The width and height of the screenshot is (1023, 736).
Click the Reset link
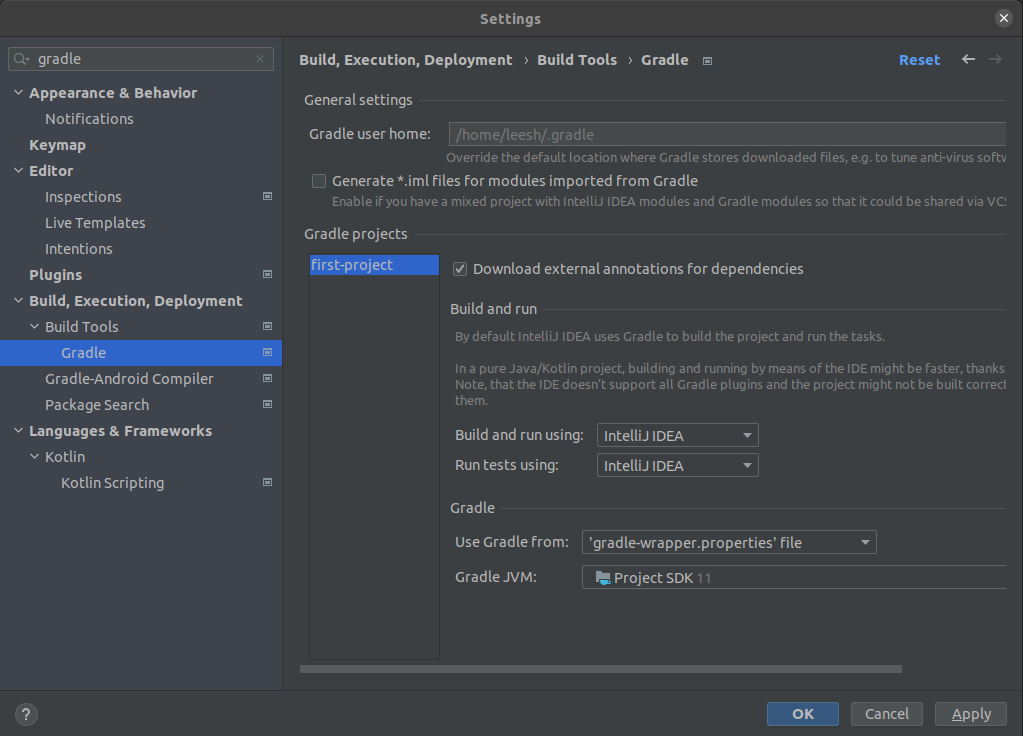pos(919,60)
